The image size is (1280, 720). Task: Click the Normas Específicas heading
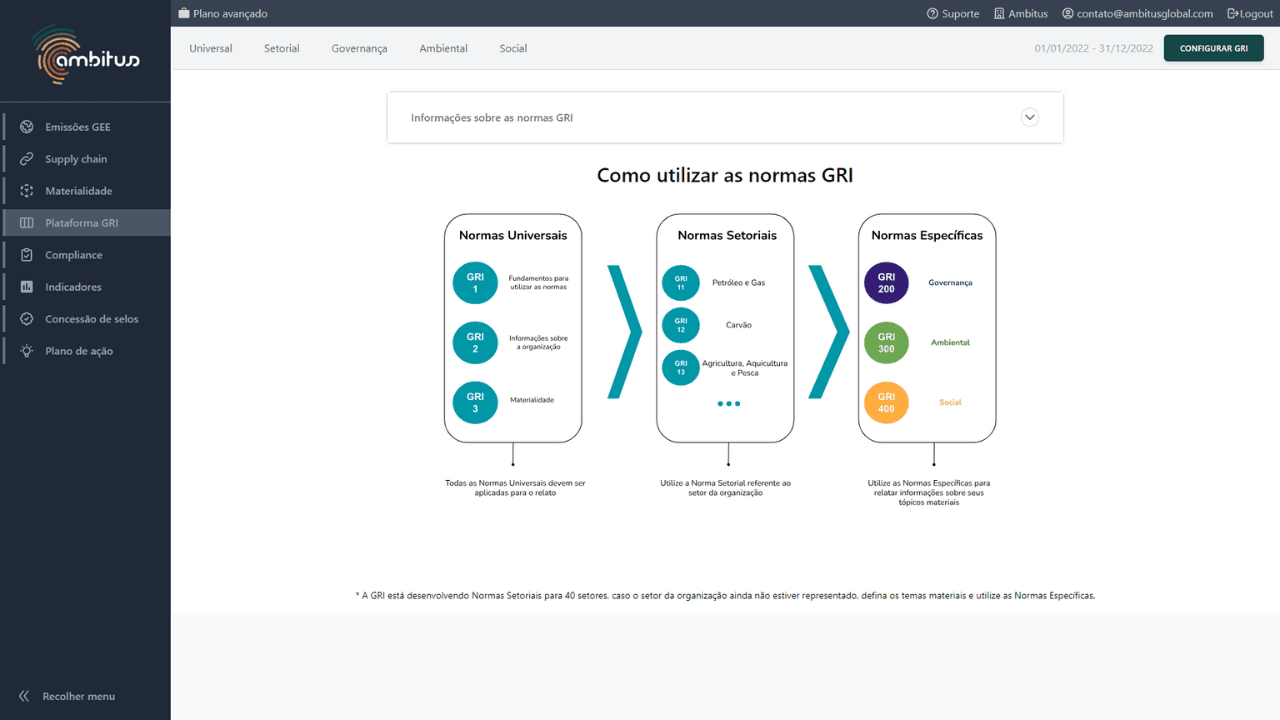point(927,236)
